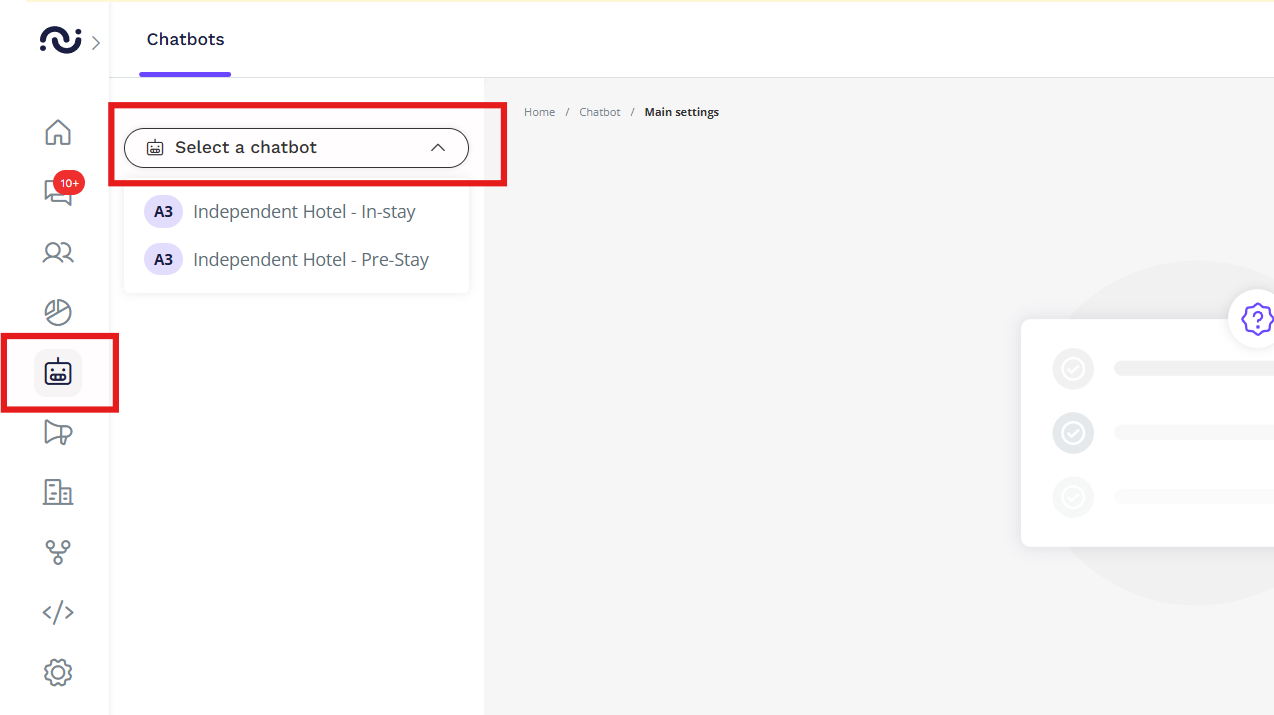Image resolution: width=1274 pixels, height=715 pixels.
Task: Click the Home breadcrumb link
Action: click(x=539, y=112)
